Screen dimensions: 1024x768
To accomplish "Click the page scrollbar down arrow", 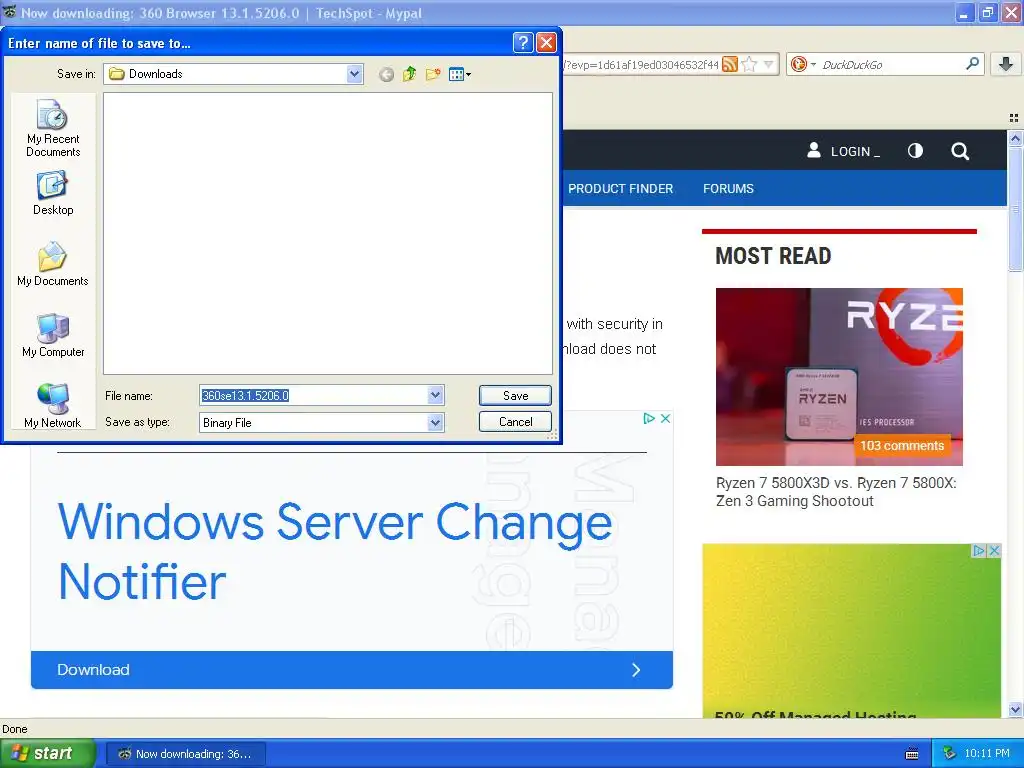I will coord(1015,709).
